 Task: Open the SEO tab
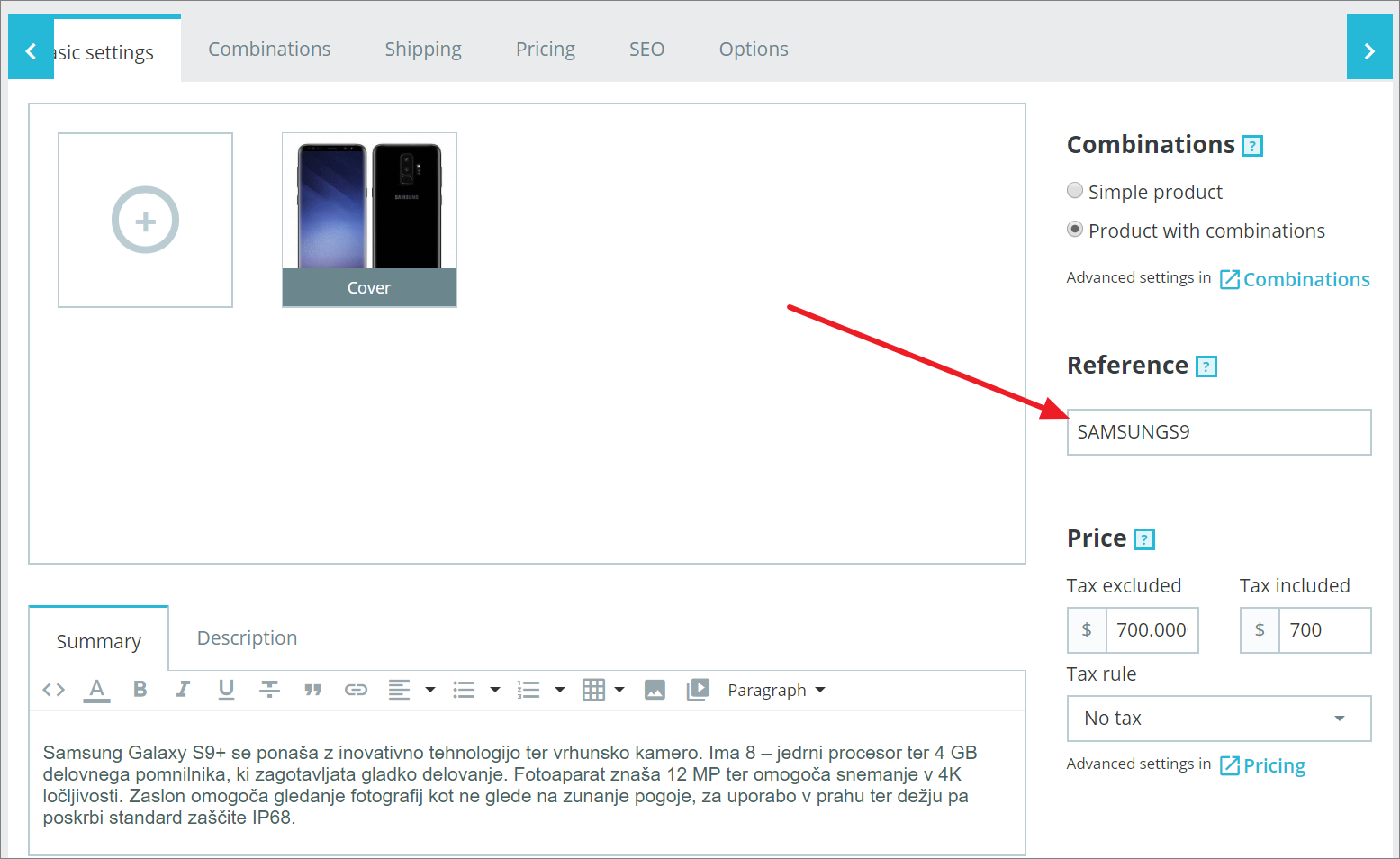pyautogui.click(x=646, y=49)
